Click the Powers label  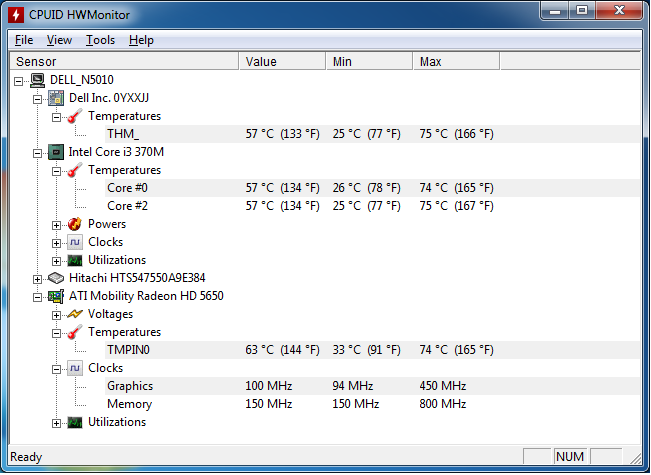click(x=107, y=224)
